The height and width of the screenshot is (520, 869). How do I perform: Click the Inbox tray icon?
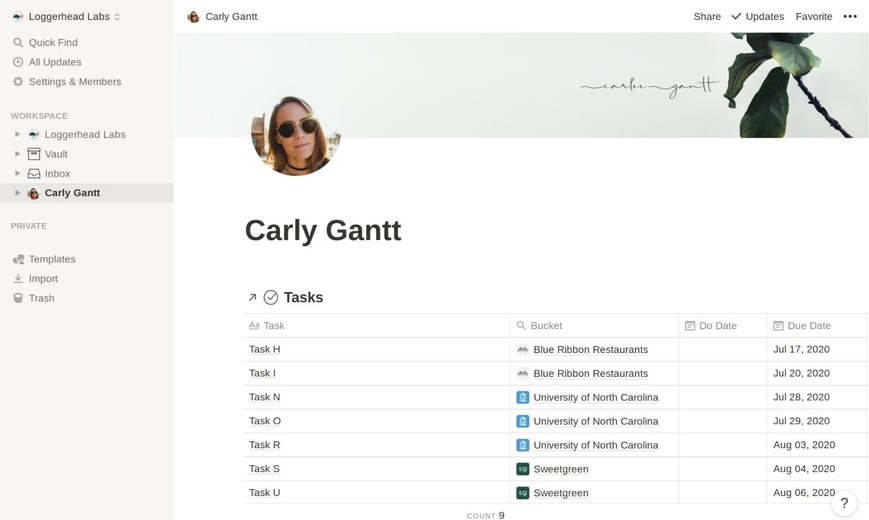click(34, 174)
